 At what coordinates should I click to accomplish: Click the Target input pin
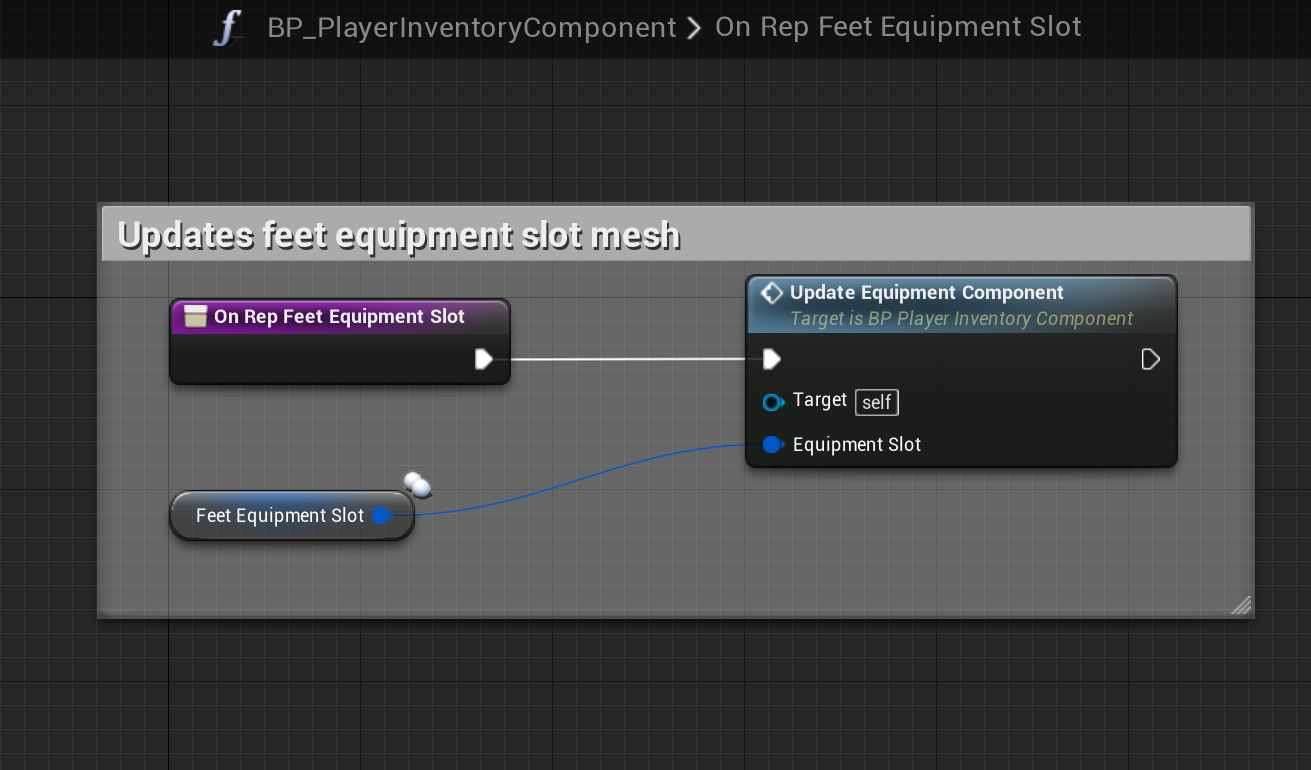coord(772,402)
